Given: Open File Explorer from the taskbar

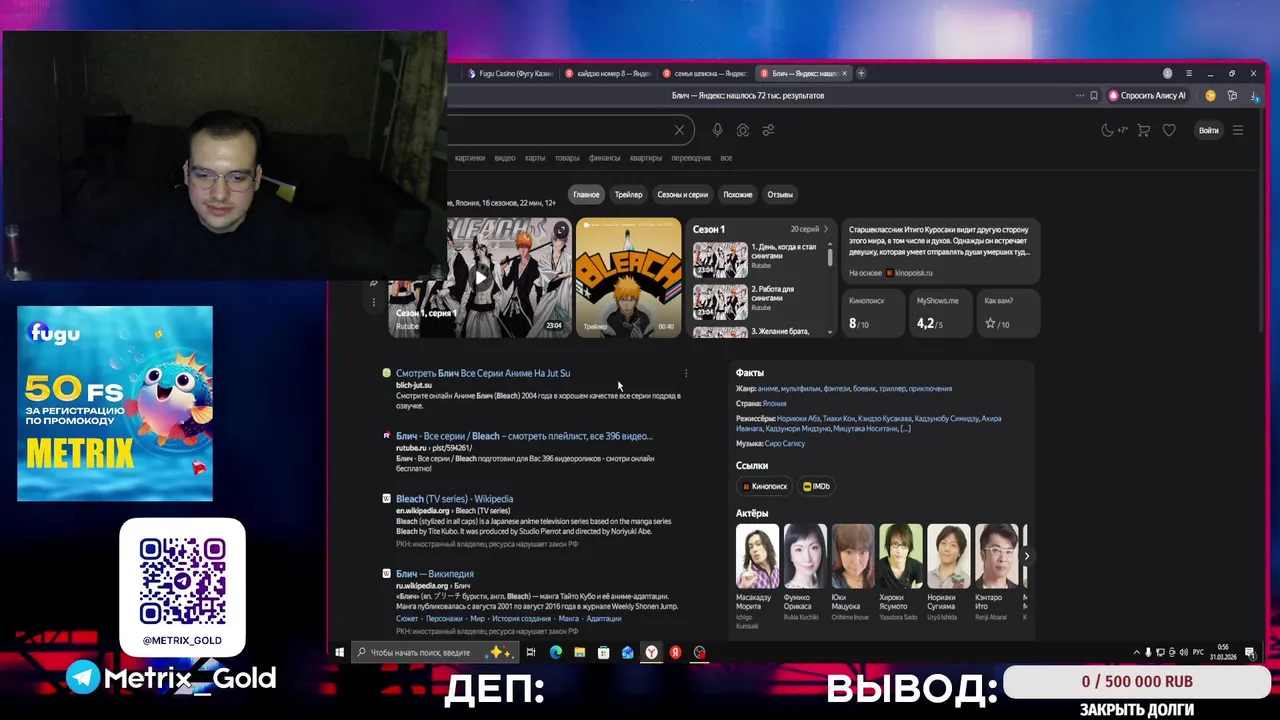Looking at the screenshot, I should click(580, 652).
